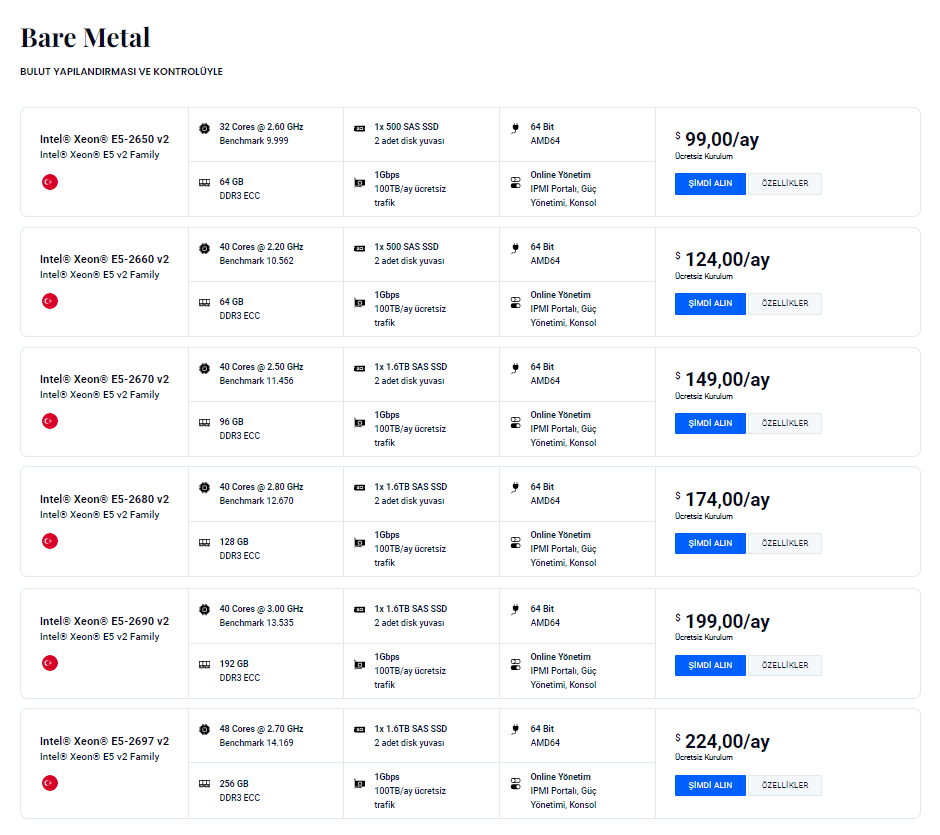Buy the $149,00/ay server with ŞİMDİ AL

pos(710,423)
